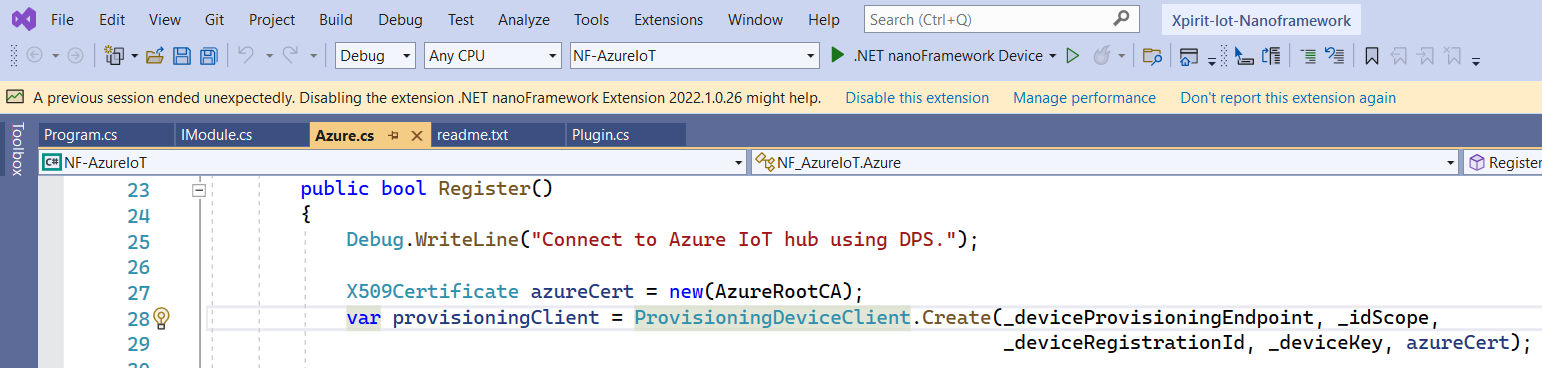This screenshot has width=1542, height=368.
Task: Go to the previous bookmark icon
Action: tap(1399, 56)
